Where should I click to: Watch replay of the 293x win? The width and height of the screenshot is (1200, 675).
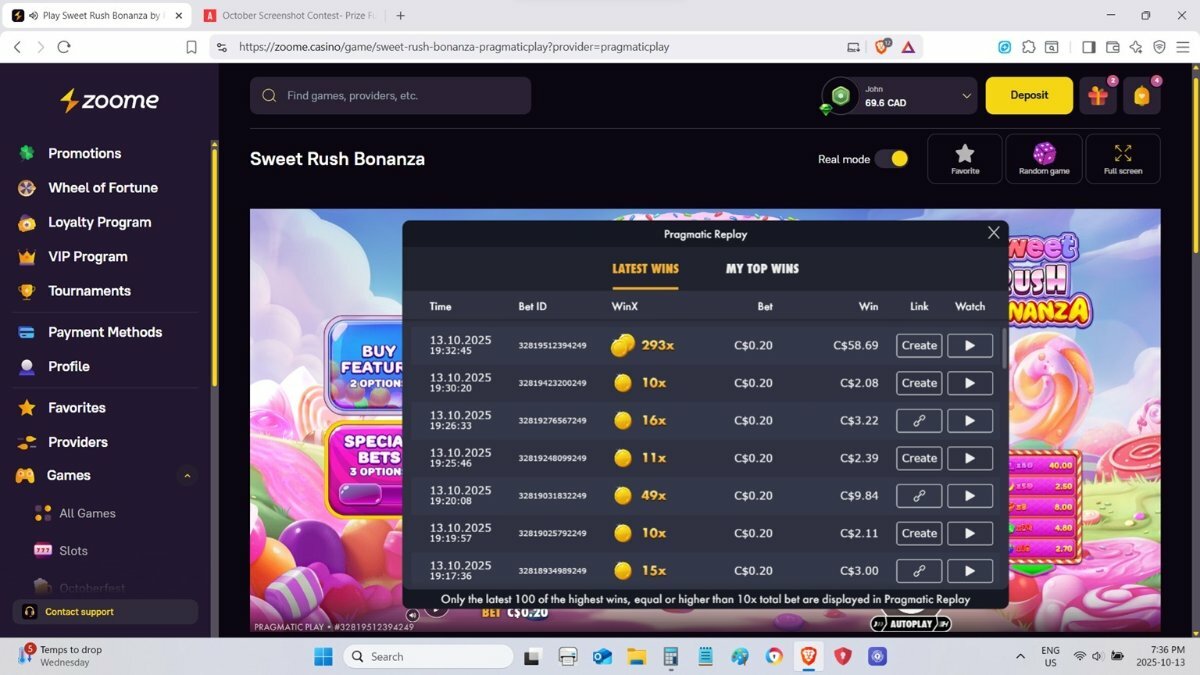pos(969,346)
